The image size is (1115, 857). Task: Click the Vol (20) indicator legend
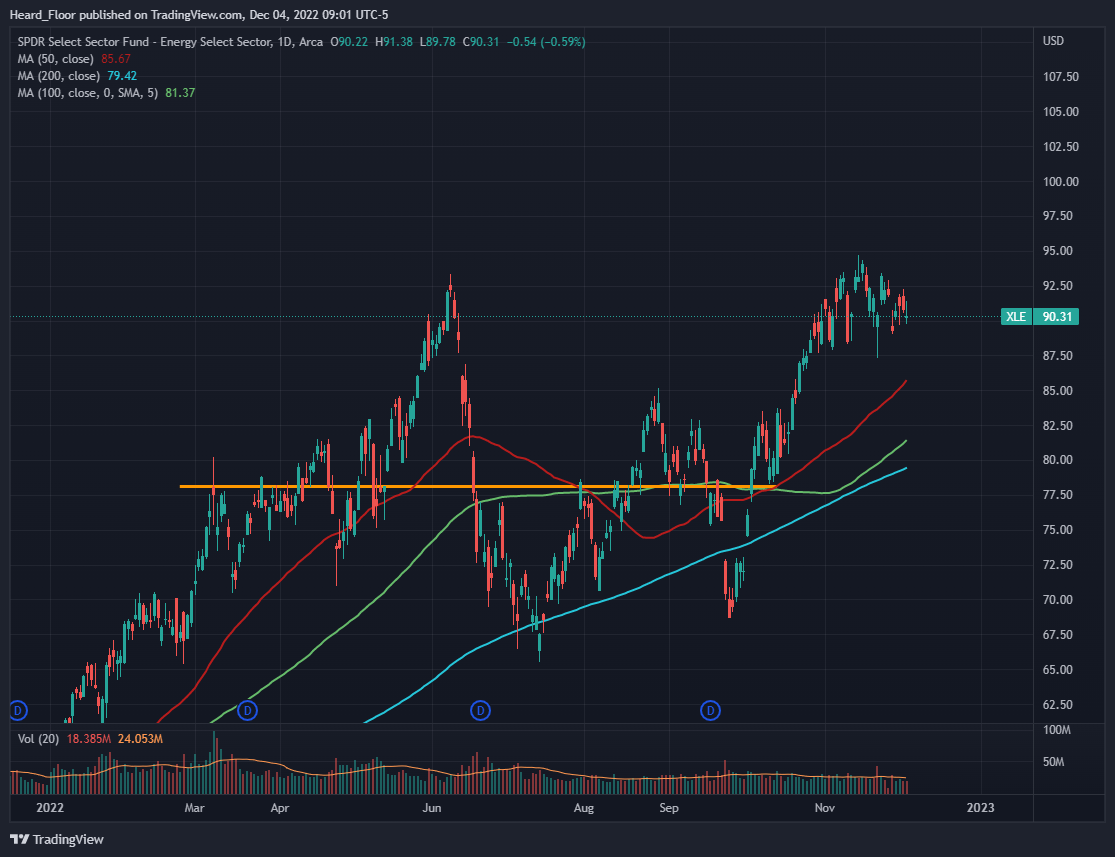click(38, 739)
